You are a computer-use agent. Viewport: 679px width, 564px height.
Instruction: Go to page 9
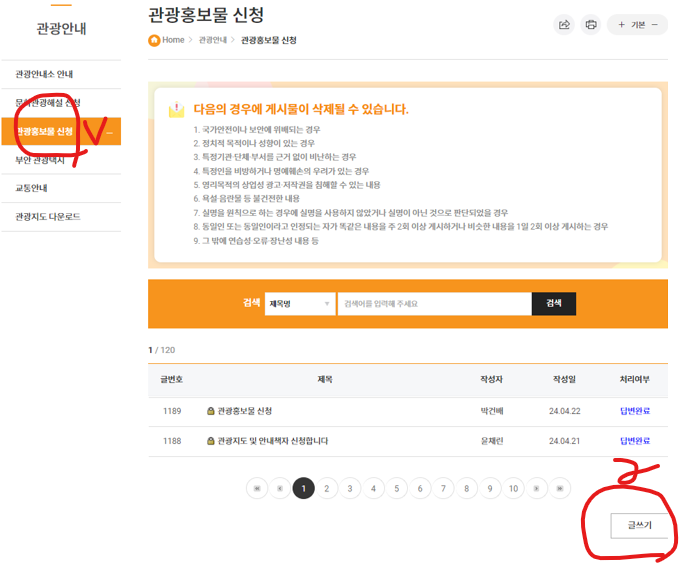490,489
